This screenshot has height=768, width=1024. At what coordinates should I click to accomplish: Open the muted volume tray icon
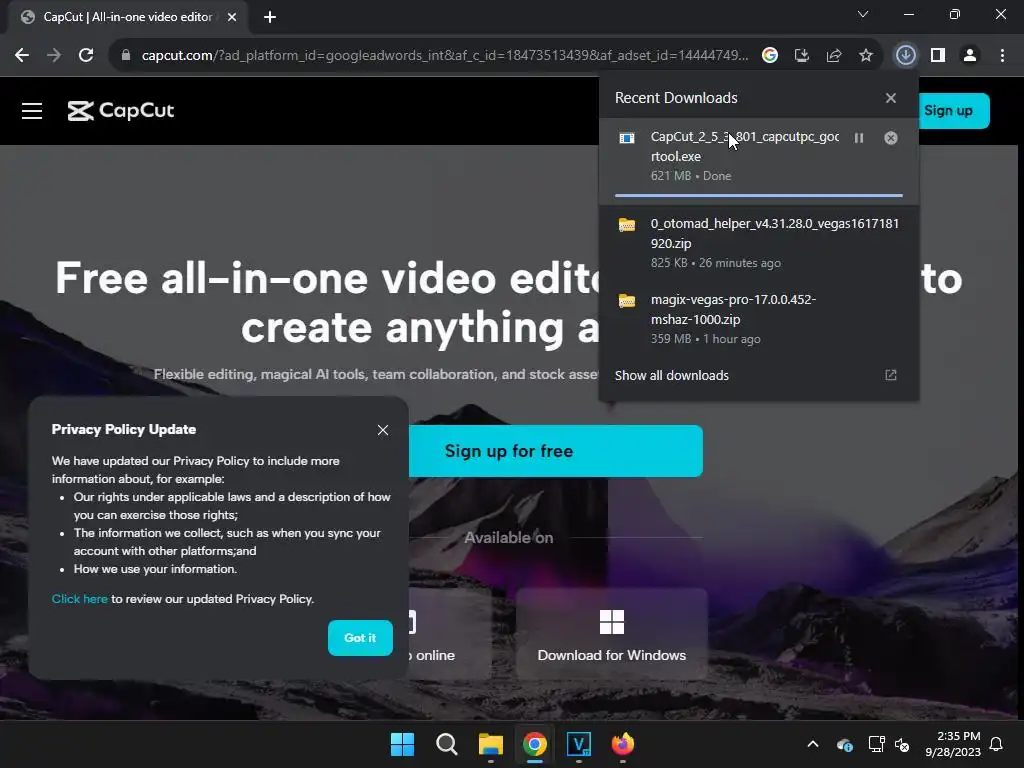[902, 744]
